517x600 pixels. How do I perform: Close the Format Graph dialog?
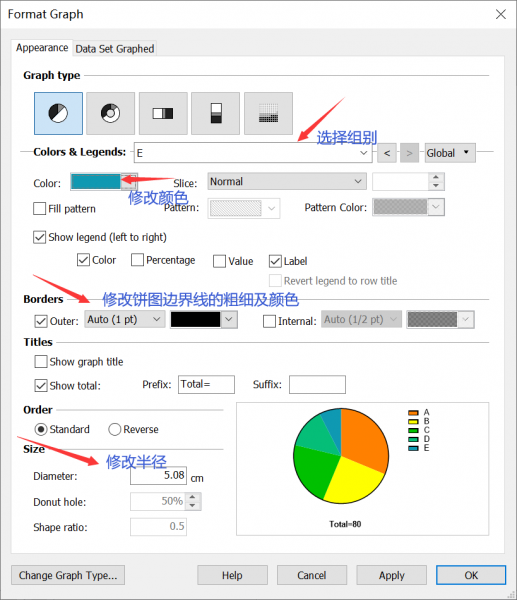(x=501, y=15)
